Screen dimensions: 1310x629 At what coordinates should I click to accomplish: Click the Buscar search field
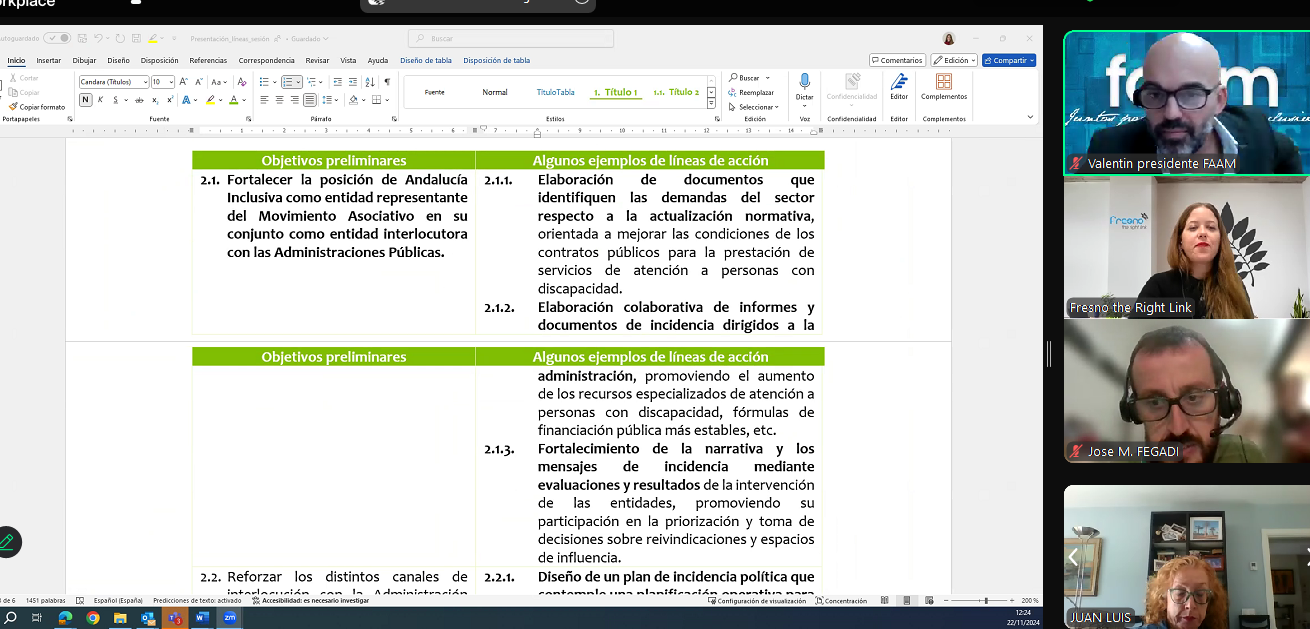[x=510, y=38]
